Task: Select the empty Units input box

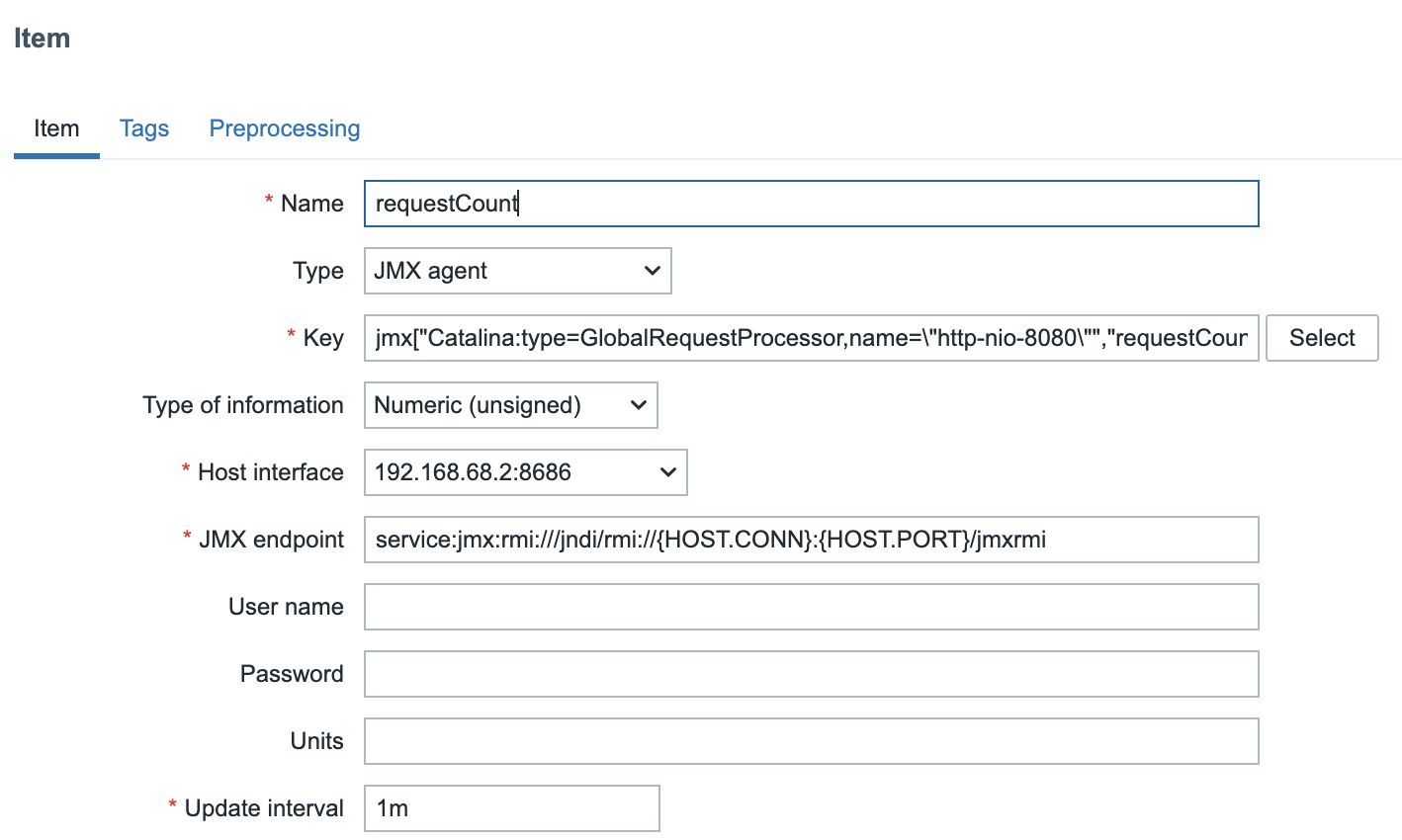Action: (x=811, y=741)
